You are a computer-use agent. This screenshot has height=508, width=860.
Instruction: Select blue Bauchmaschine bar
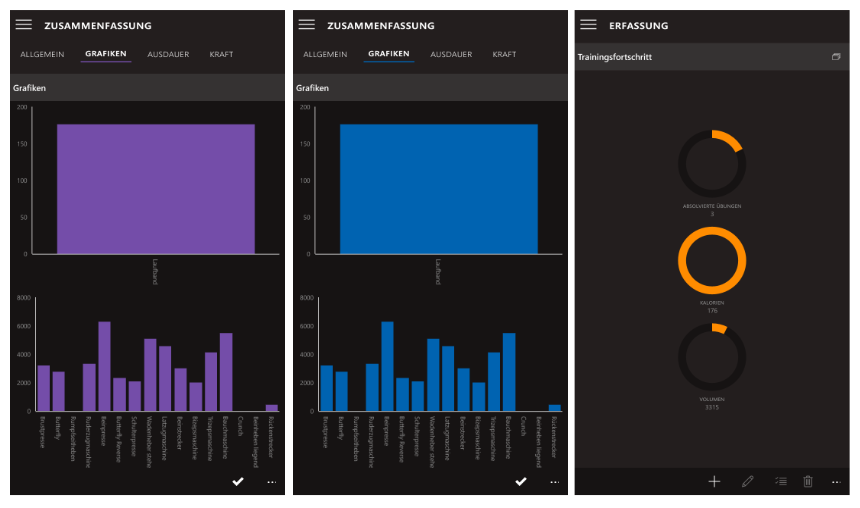[509, 372]
